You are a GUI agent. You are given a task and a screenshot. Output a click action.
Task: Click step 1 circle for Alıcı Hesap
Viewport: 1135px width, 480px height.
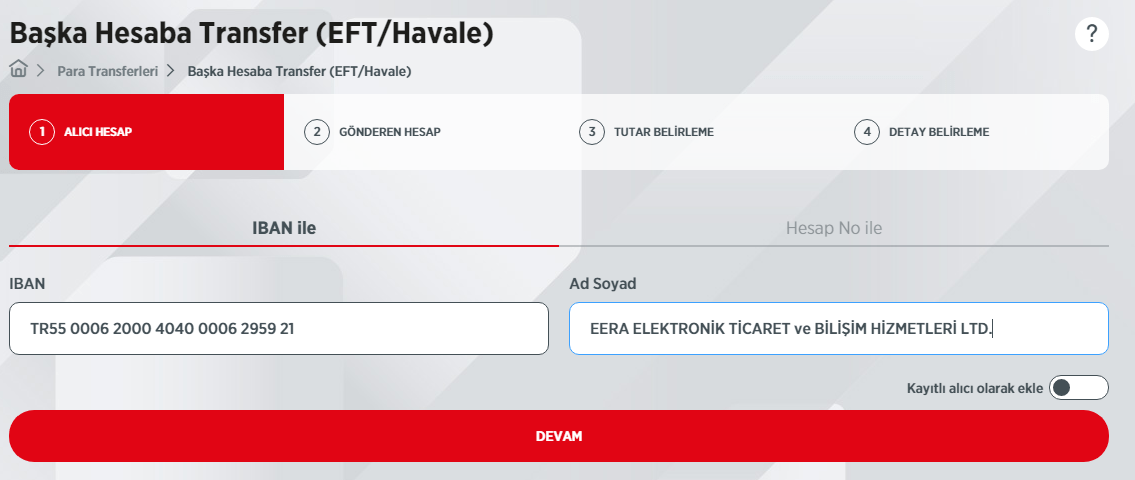click(41, 132)
